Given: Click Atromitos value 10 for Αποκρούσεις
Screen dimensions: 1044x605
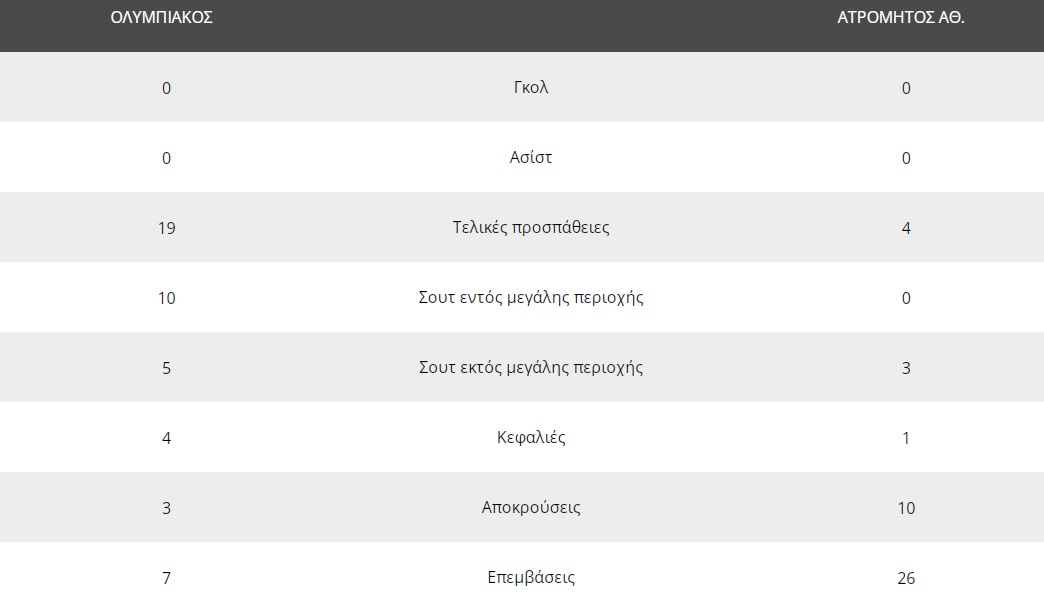Looking at the screenshot, I should pos(906,508).
